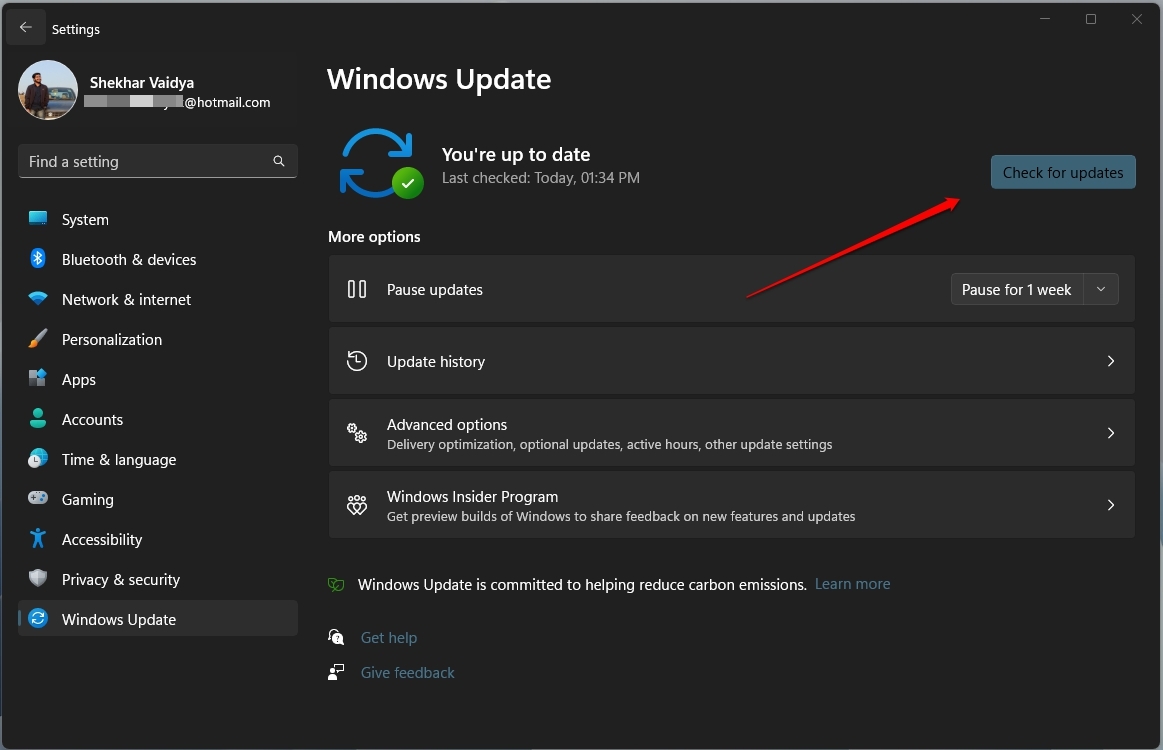Open Give feedback link
Screen dimensions: 1163x750
pos(407,673)
